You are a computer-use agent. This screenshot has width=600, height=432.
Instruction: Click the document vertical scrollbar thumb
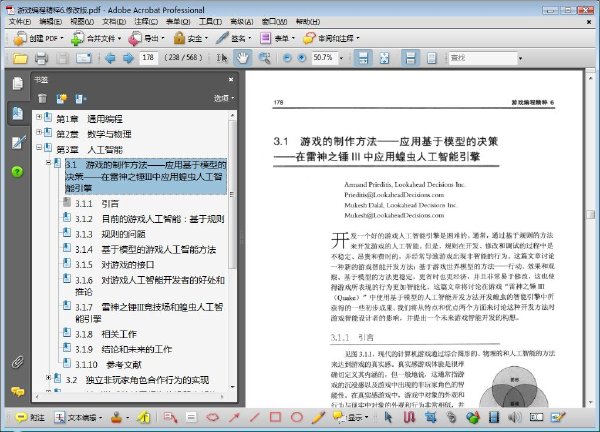coord(590,214)
